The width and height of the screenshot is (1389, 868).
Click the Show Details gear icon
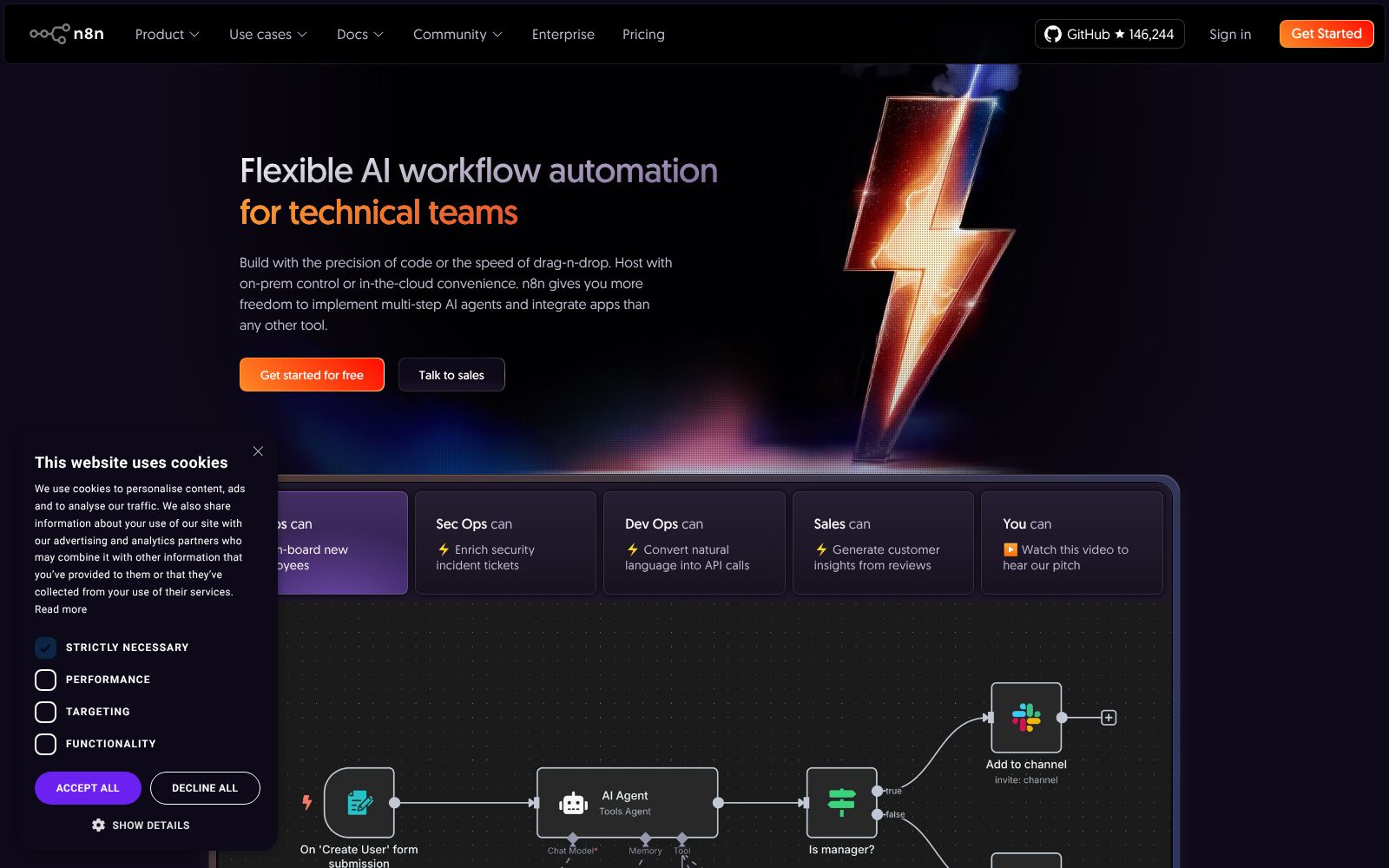(98, 825)
